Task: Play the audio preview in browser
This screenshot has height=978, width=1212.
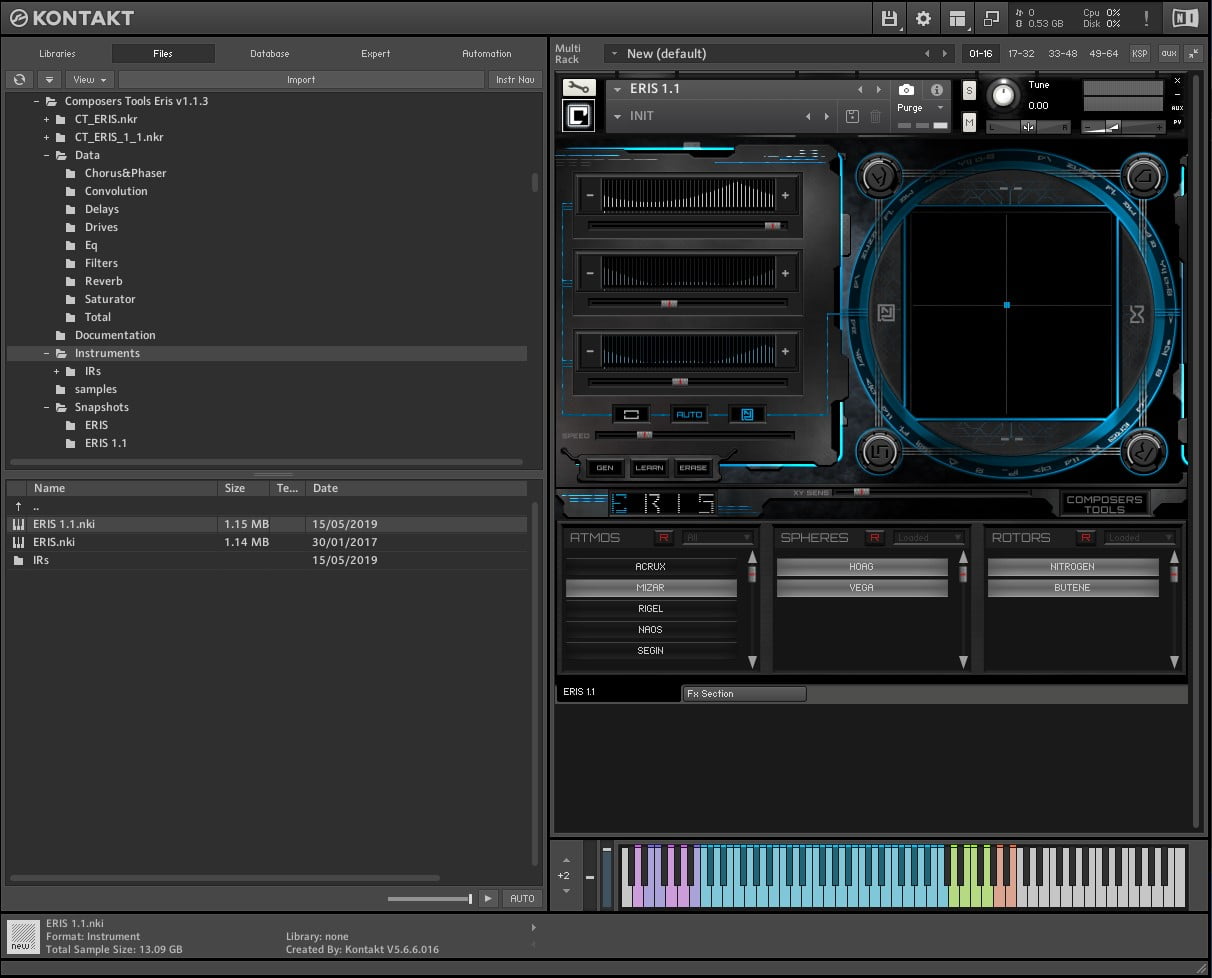Action: (x=488, y=898)
